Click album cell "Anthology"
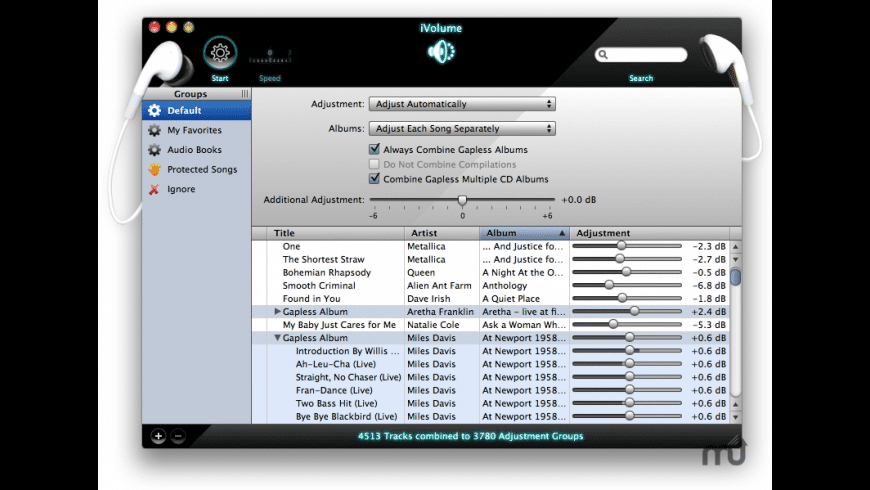Viewport: 870px width, 490px height. click(504, 285)
